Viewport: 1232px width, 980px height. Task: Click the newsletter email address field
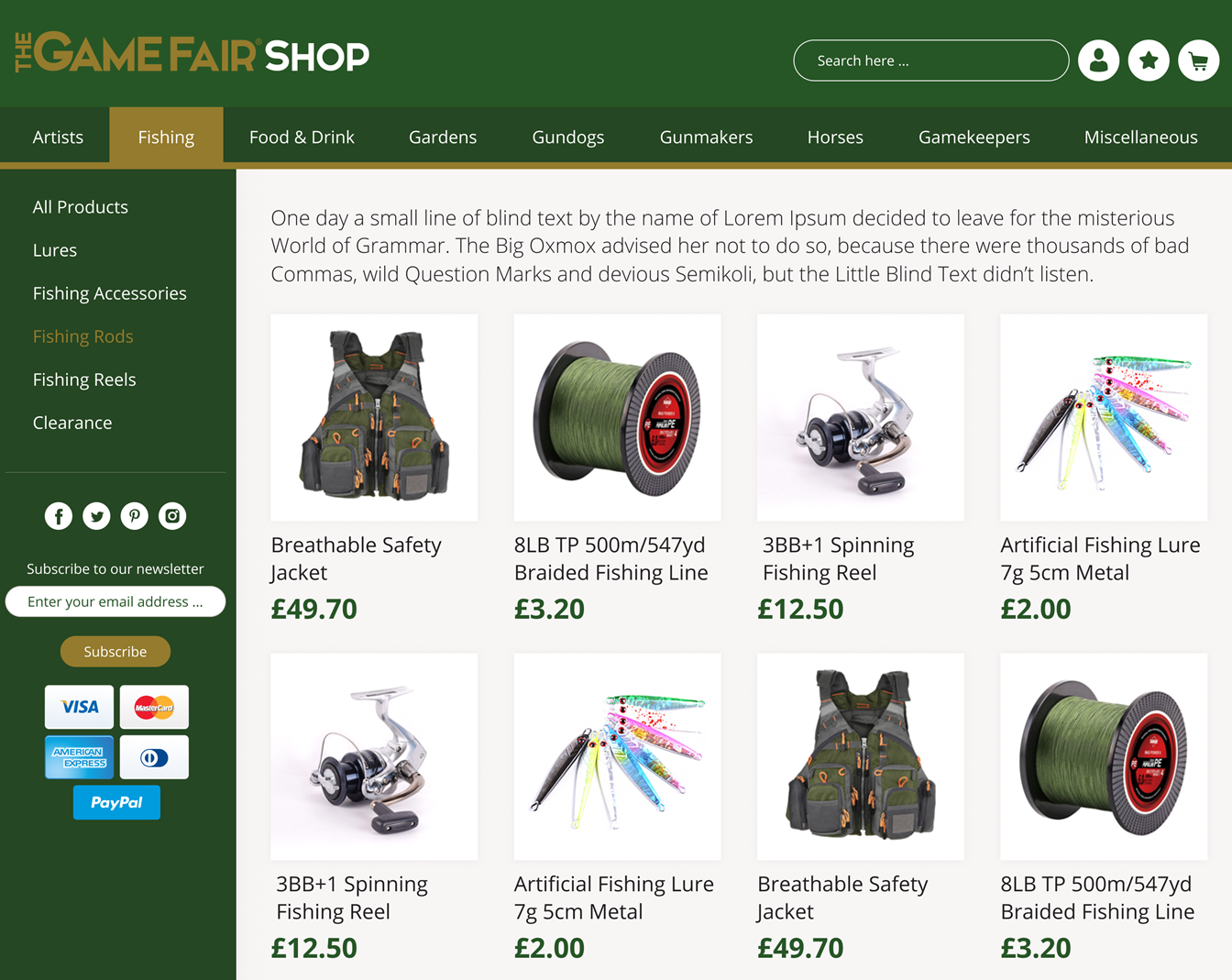point(115,601)
